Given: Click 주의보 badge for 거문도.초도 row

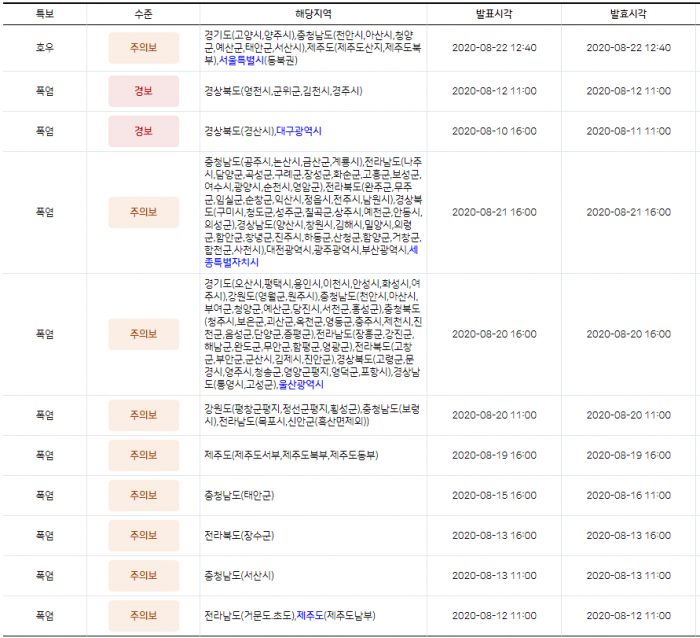Looking at the screenshot, I should 143,616.
